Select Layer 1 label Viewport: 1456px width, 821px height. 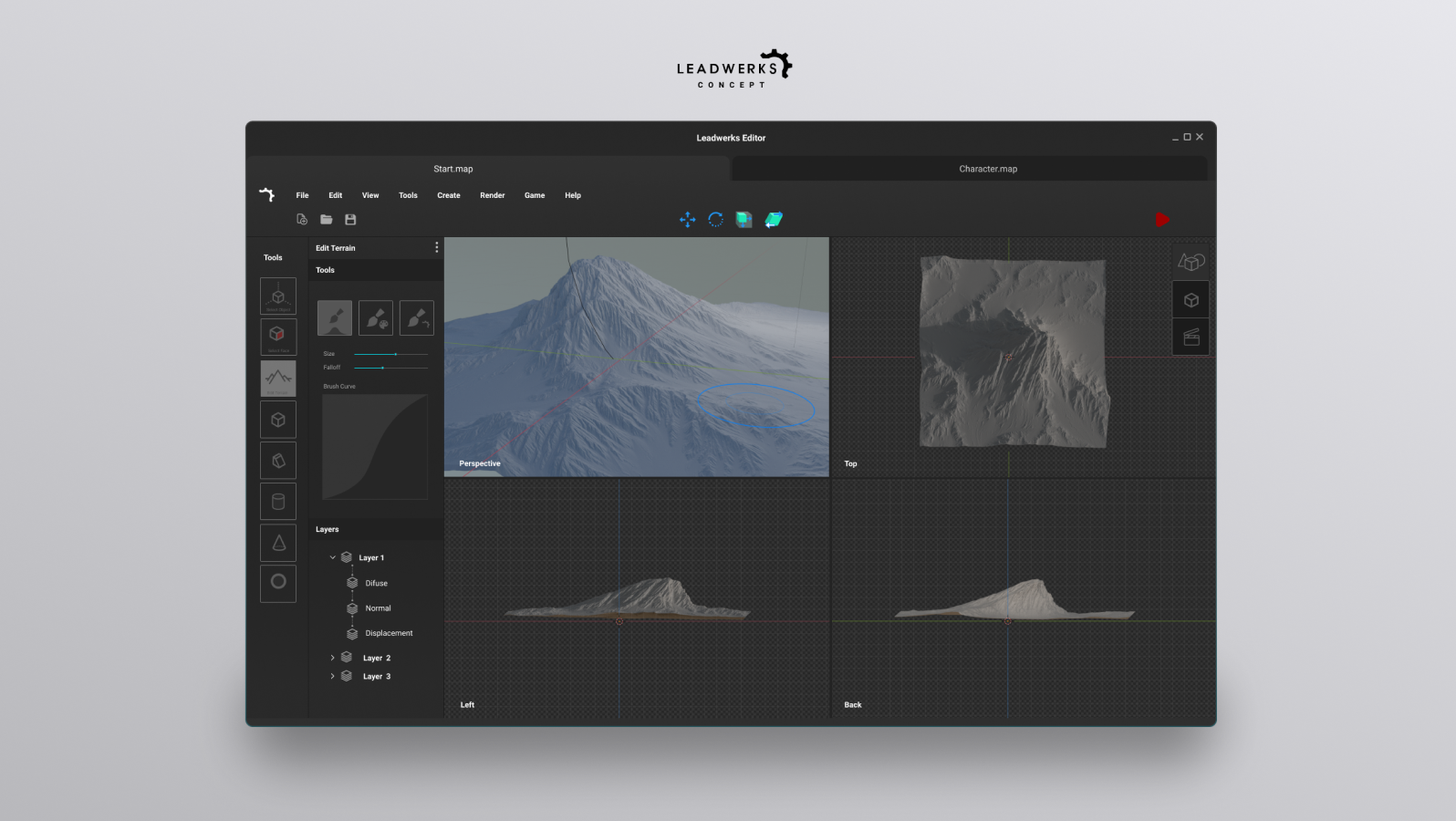click(371, 557)
